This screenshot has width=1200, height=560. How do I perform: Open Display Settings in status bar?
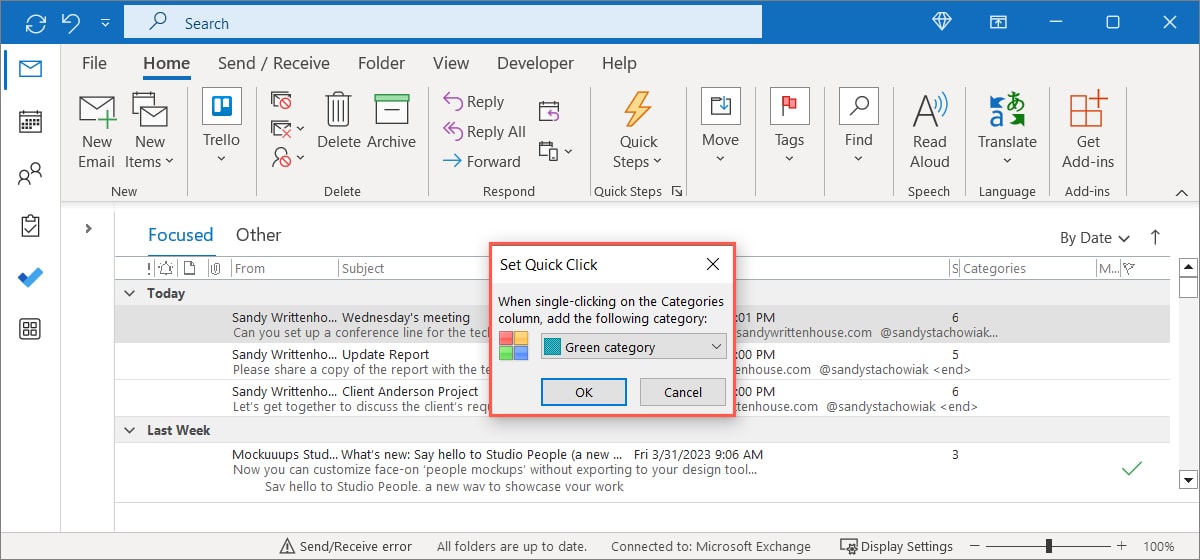click(x=896, y=546)
